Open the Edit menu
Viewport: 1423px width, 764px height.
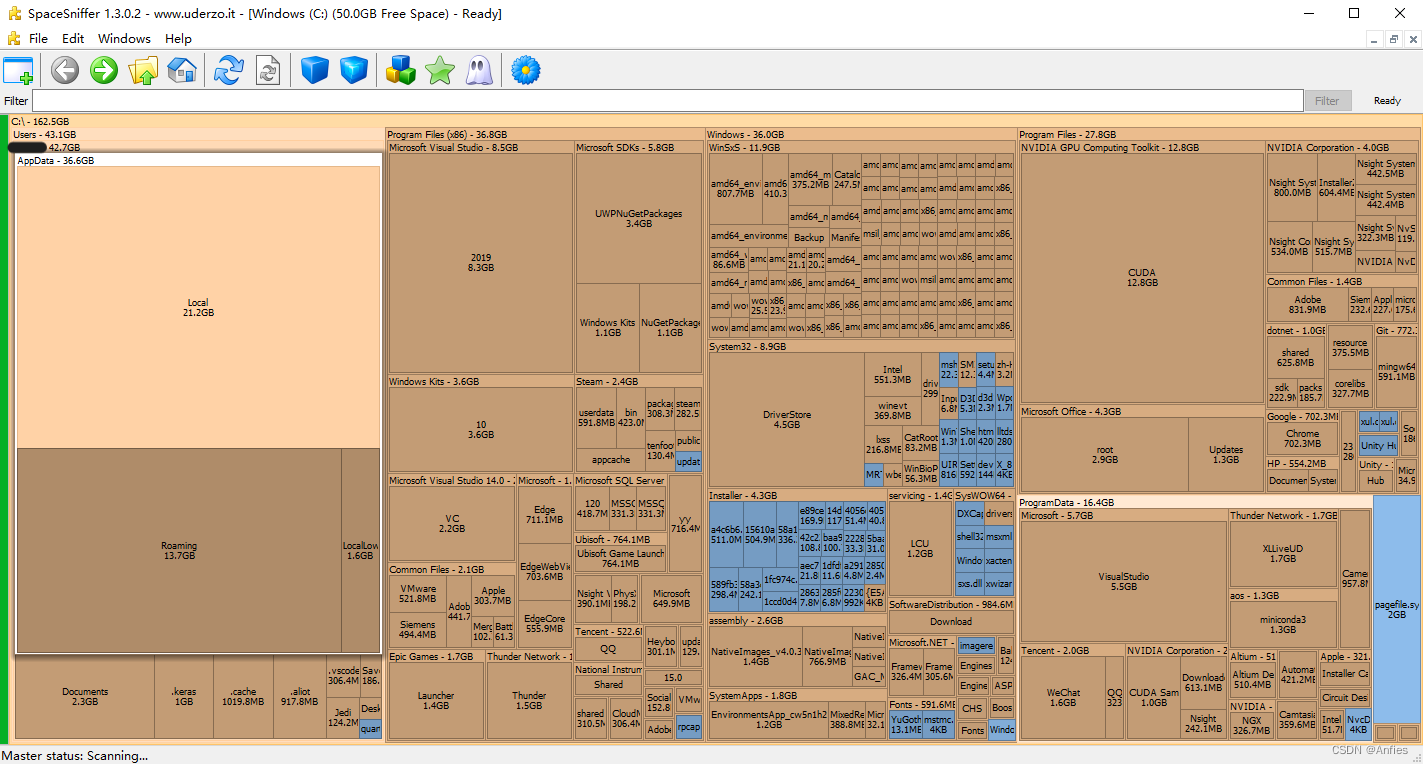73,38
